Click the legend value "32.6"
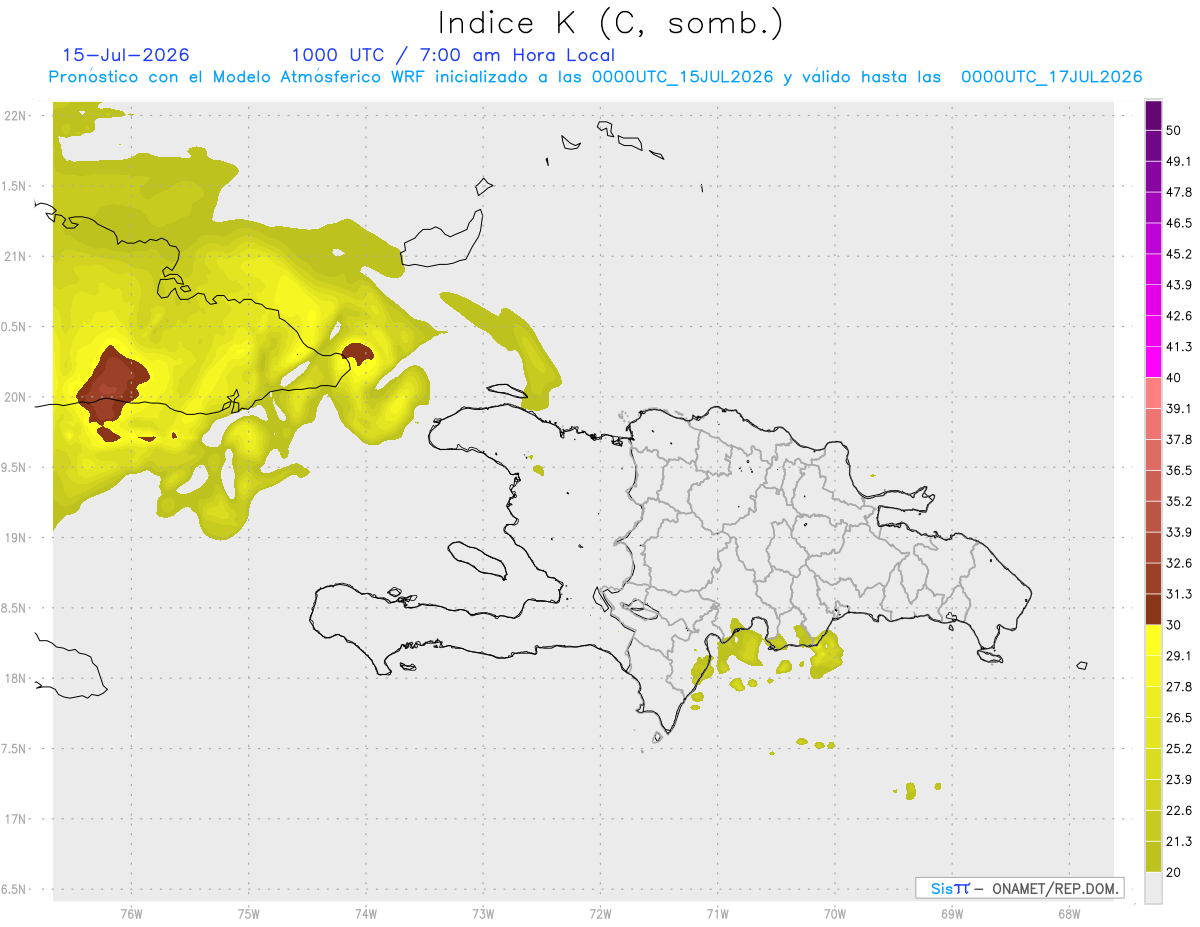1200x927 pixels. [x=1179, y=563]
